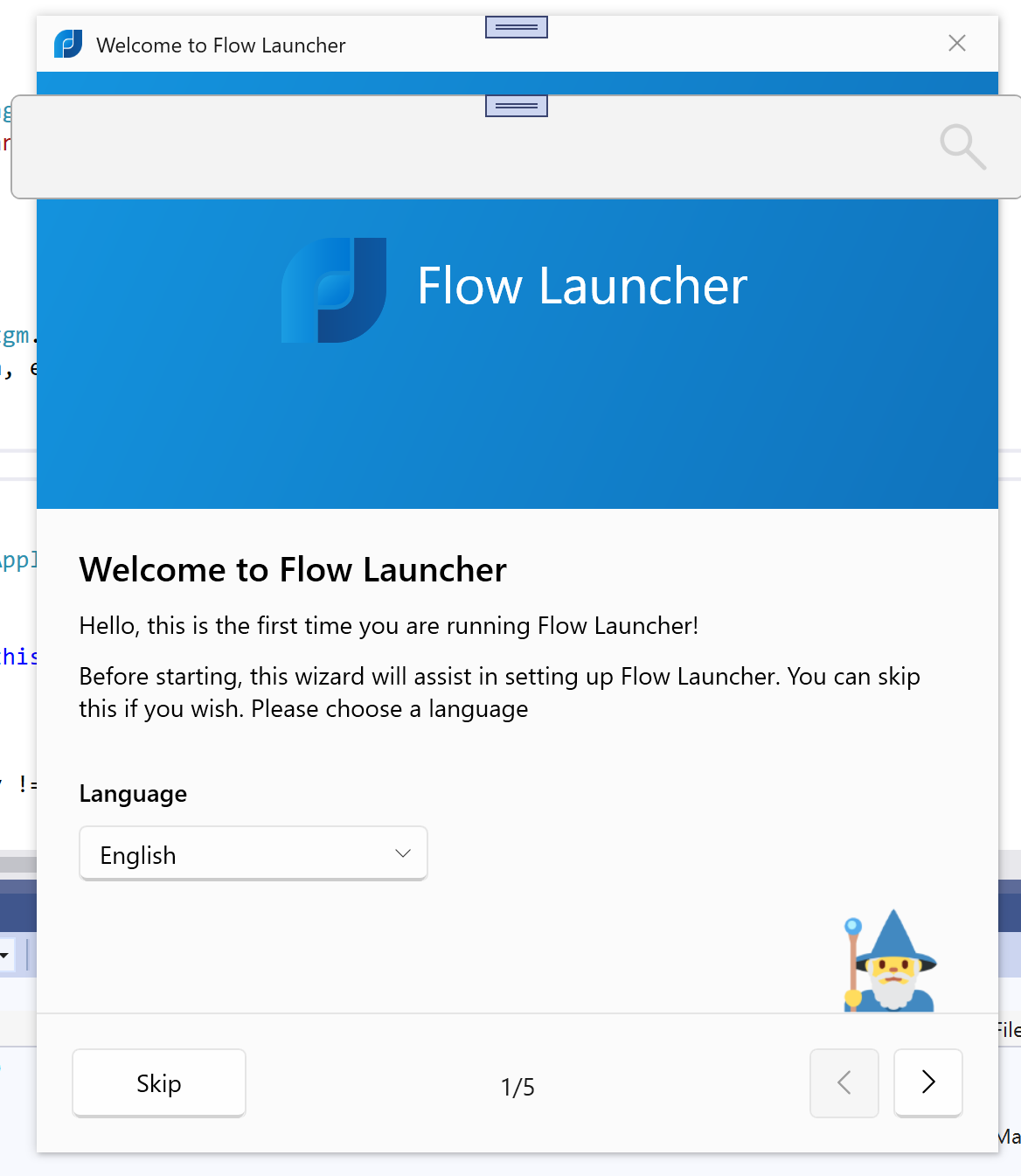This screenshot has width=1021, height=1176.
Task: Expand the Language dropdown chevron
Action: click(403, 853)
